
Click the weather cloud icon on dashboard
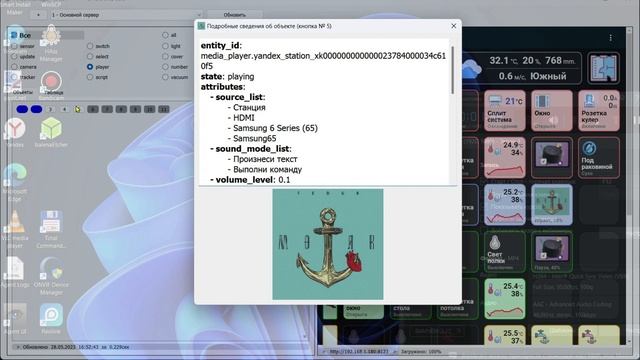471,68
